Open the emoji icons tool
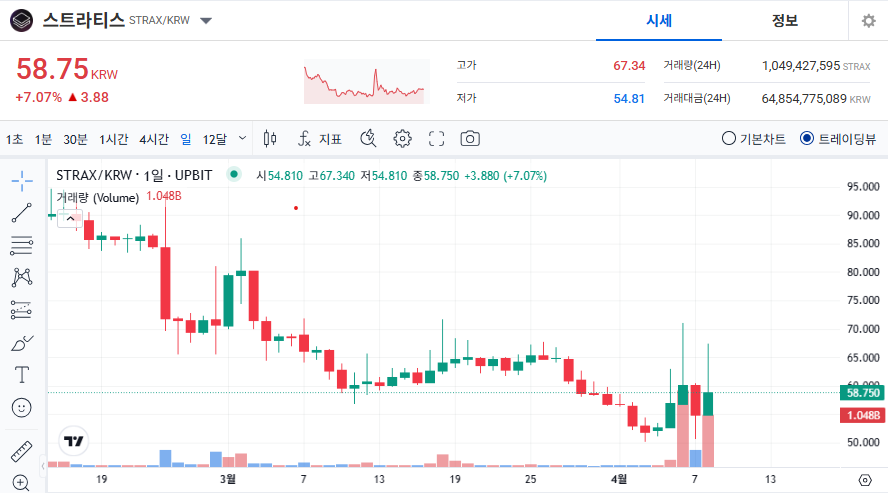The width and height of the screenshot is (888, 493). point(22,408)
